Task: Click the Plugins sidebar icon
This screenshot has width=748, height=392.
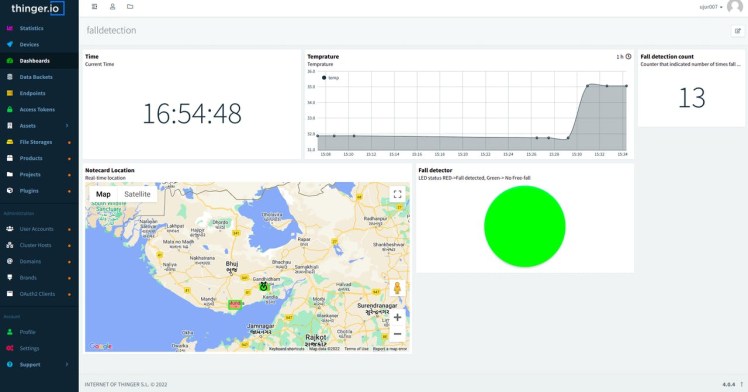Action: point(10,190)
